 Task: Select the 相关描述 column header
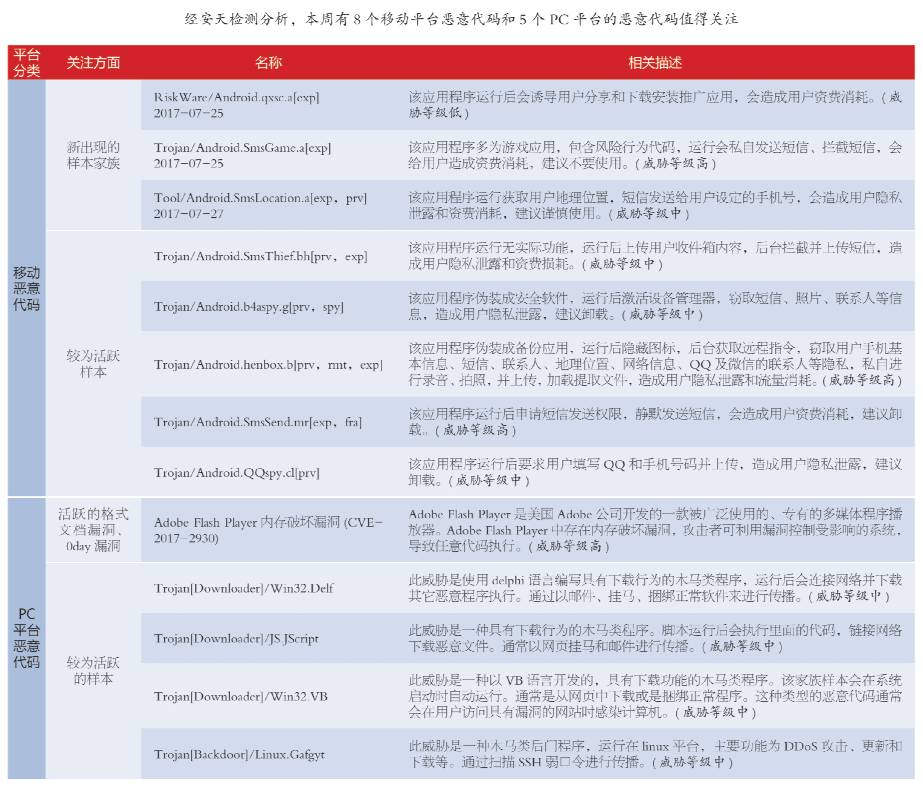(655, 62)
